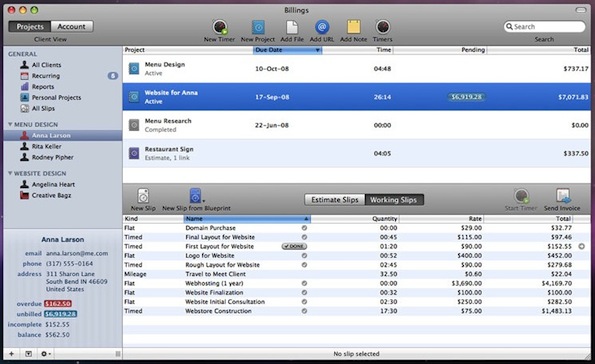Open the Due Date column sort dropdown

(317, 50)
